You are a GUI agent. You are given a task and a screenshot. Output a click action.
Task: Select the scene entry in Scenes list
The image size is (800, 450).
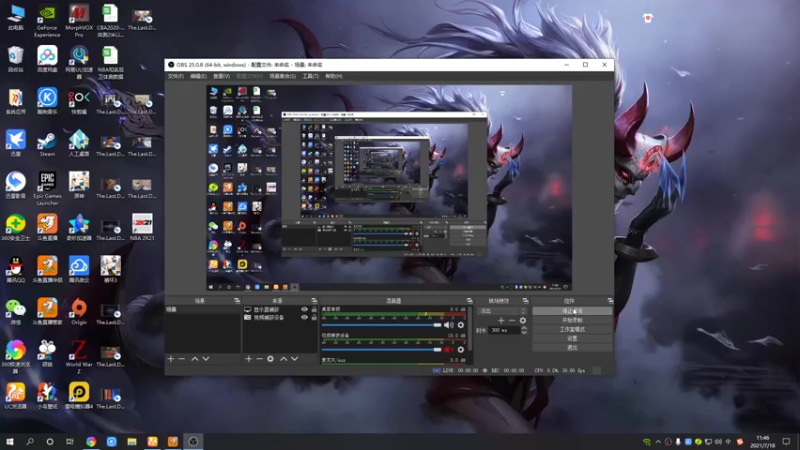click(x=203, y=310)
